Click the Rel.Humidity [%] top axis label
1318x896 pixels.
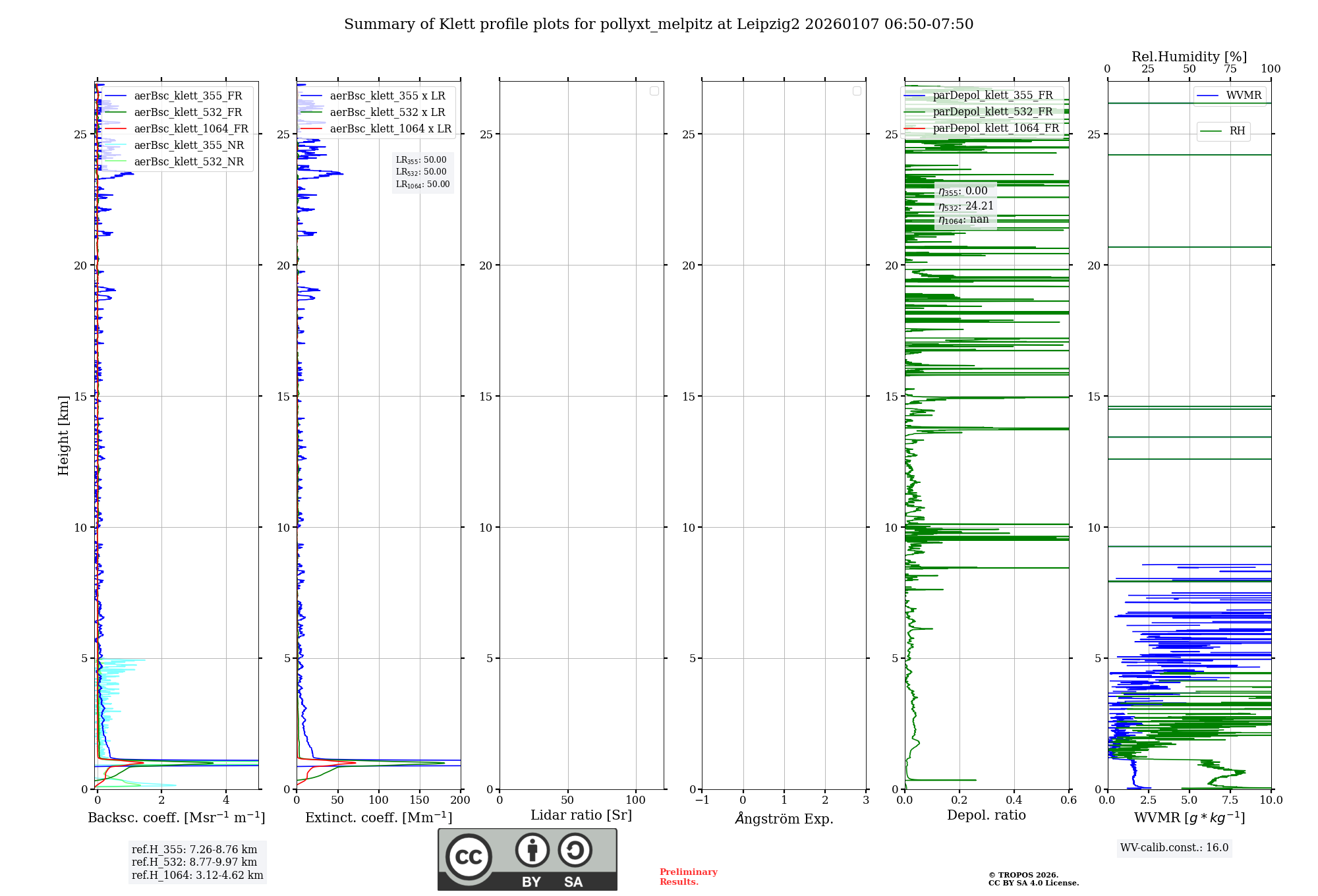pos(1189,57)
